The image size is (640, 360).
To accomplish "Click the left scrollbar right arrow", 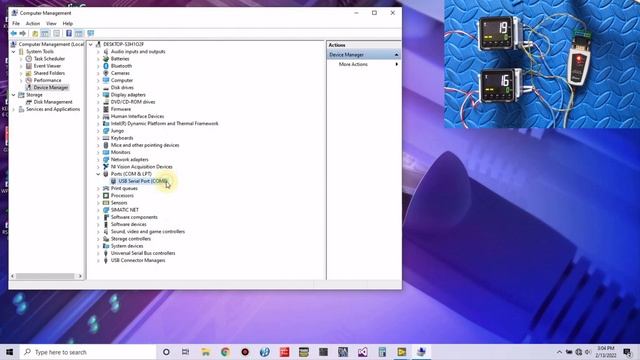I will (x=80, y=276).
